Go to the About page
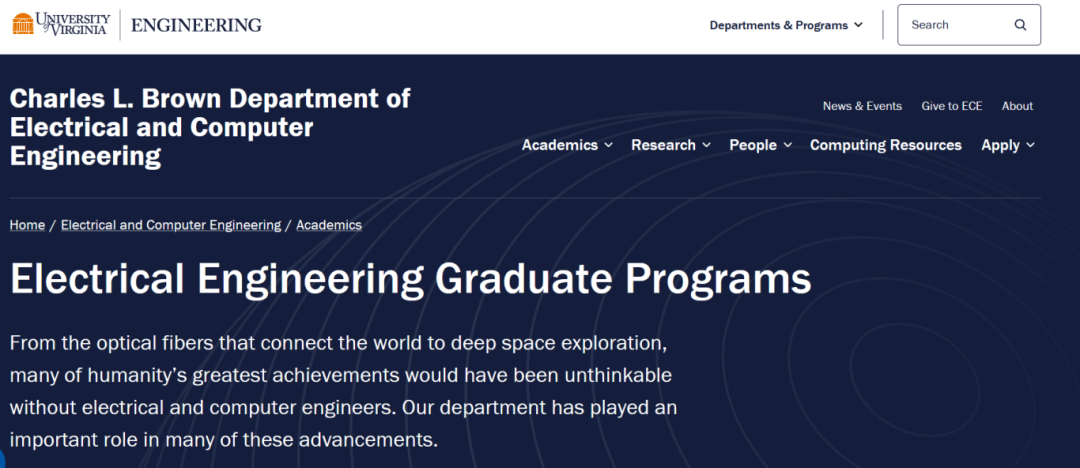 (x=1017, y=105)
